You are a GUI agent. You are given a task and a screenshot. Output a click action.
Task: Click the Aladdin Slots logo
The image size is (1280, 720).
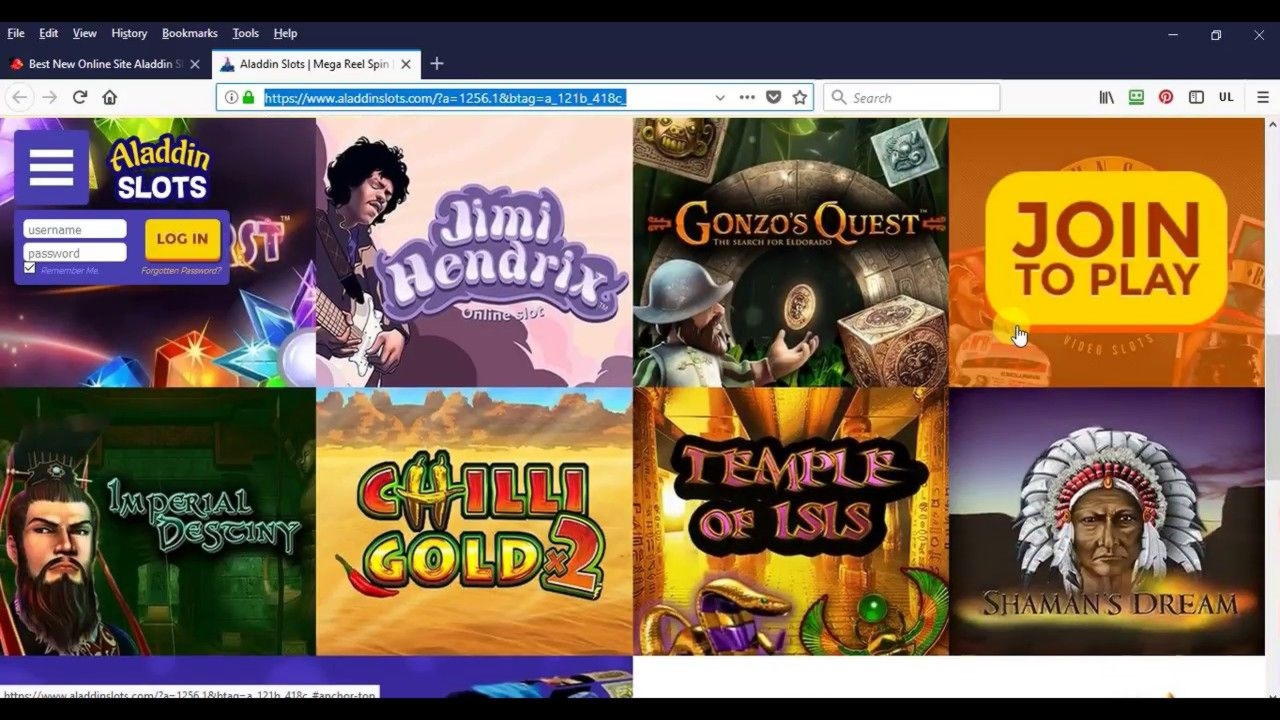pyautogui.click(x=160, y=170)
